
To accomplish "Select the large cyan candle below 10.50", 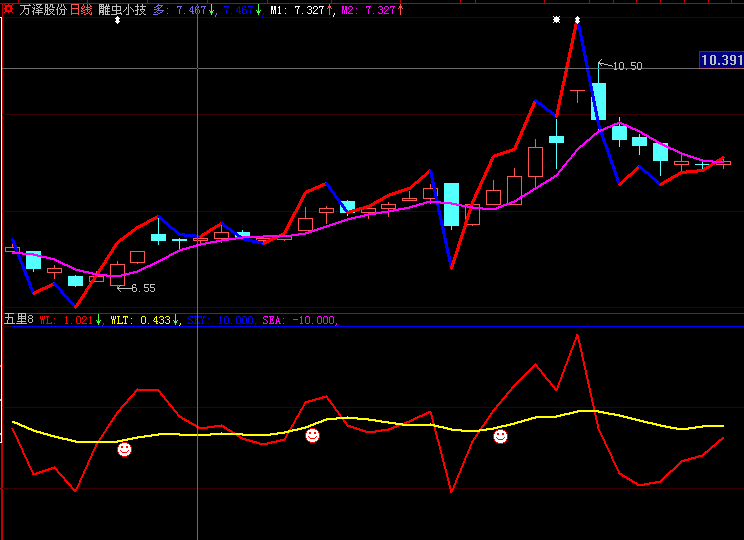I will pos(599,101).
